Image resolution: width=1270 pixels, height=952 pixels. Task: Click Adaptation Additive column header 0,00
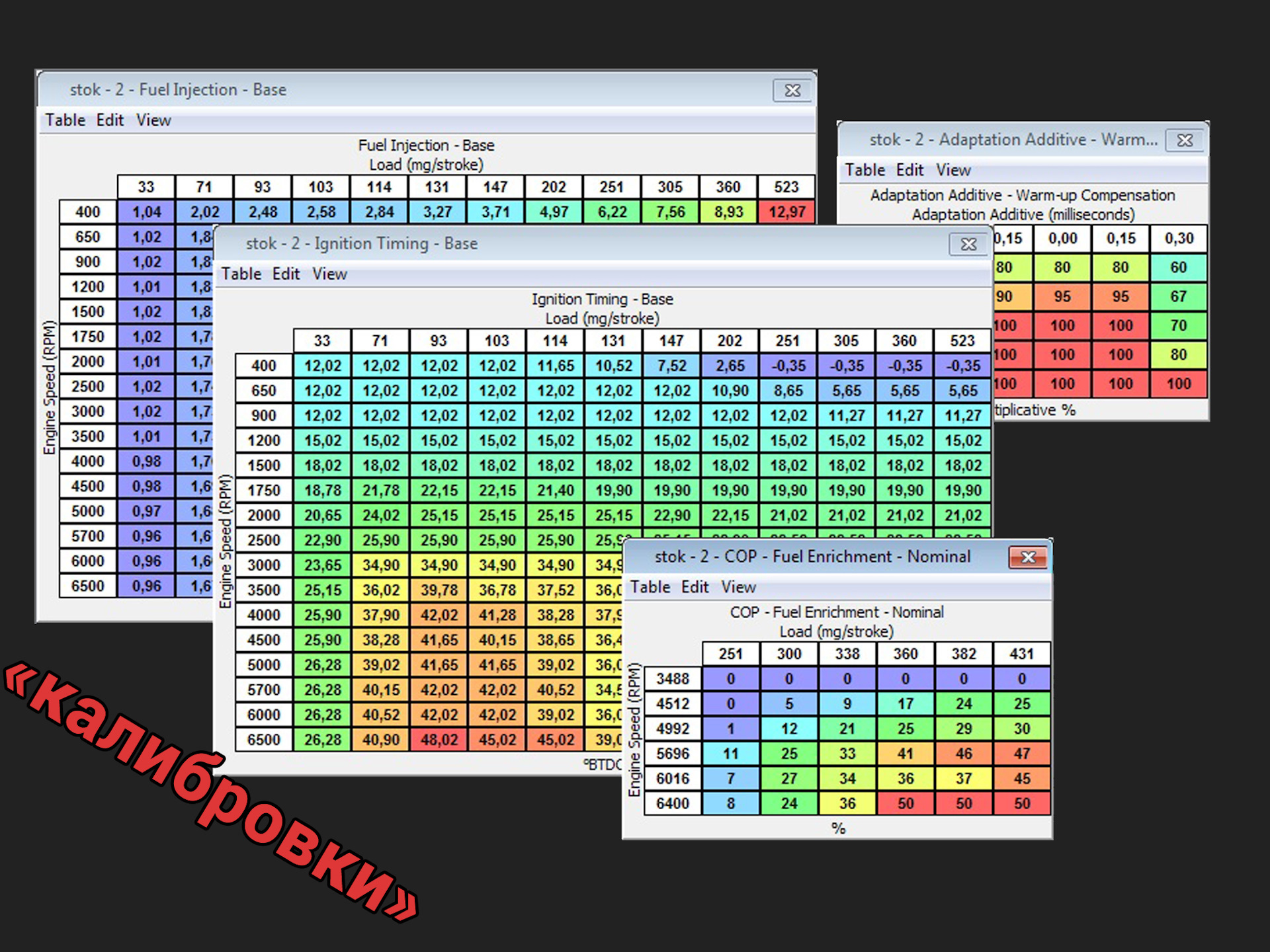pos(1062,239)
